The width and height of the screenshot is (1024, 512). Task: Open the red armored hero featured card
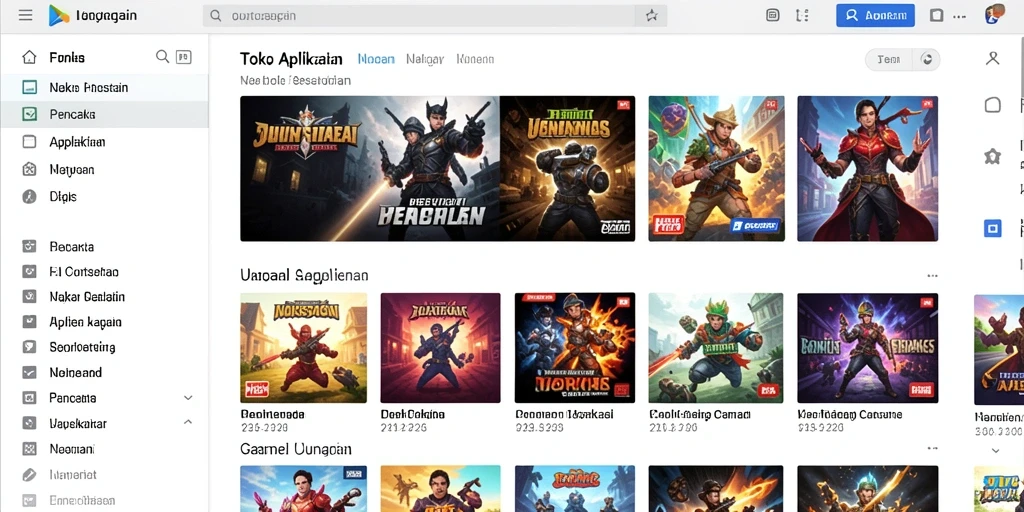coord(867,168)
